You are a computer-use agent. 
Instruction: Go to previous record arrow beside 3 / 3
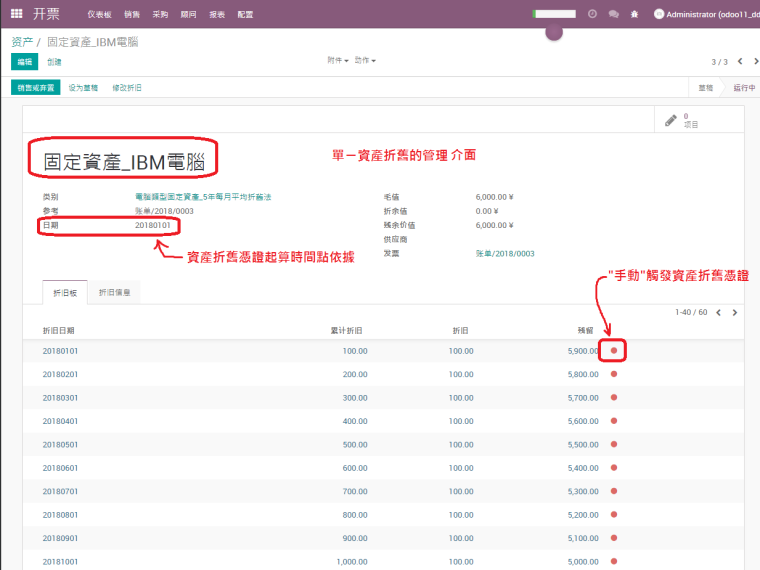coord(740,61)
